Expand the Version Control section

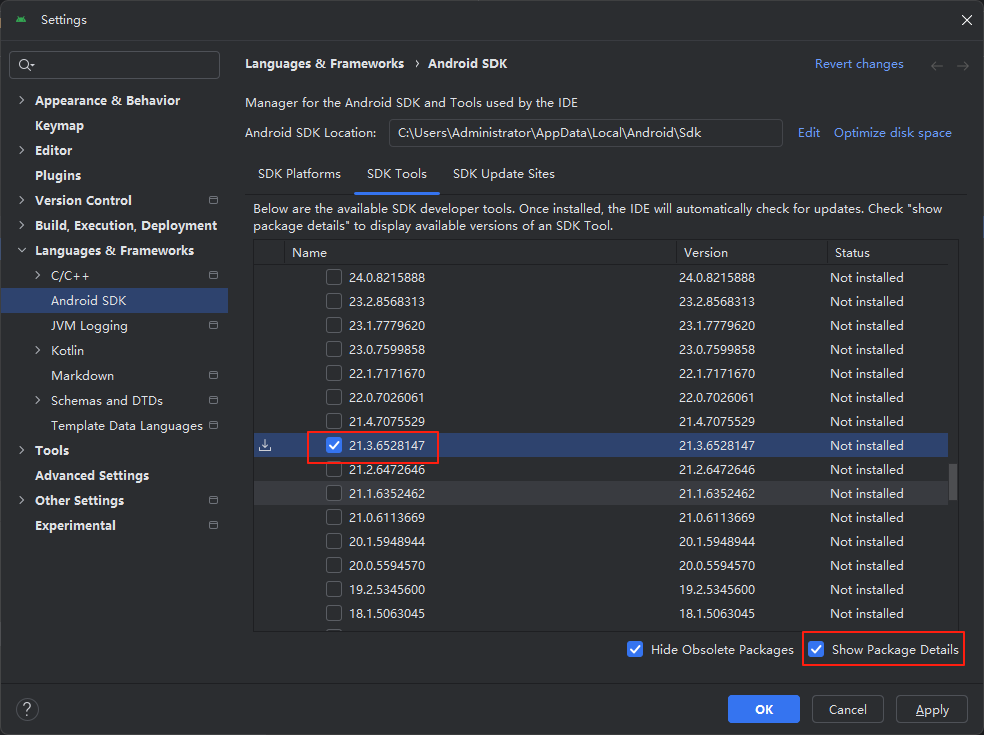tap(22, 200)
